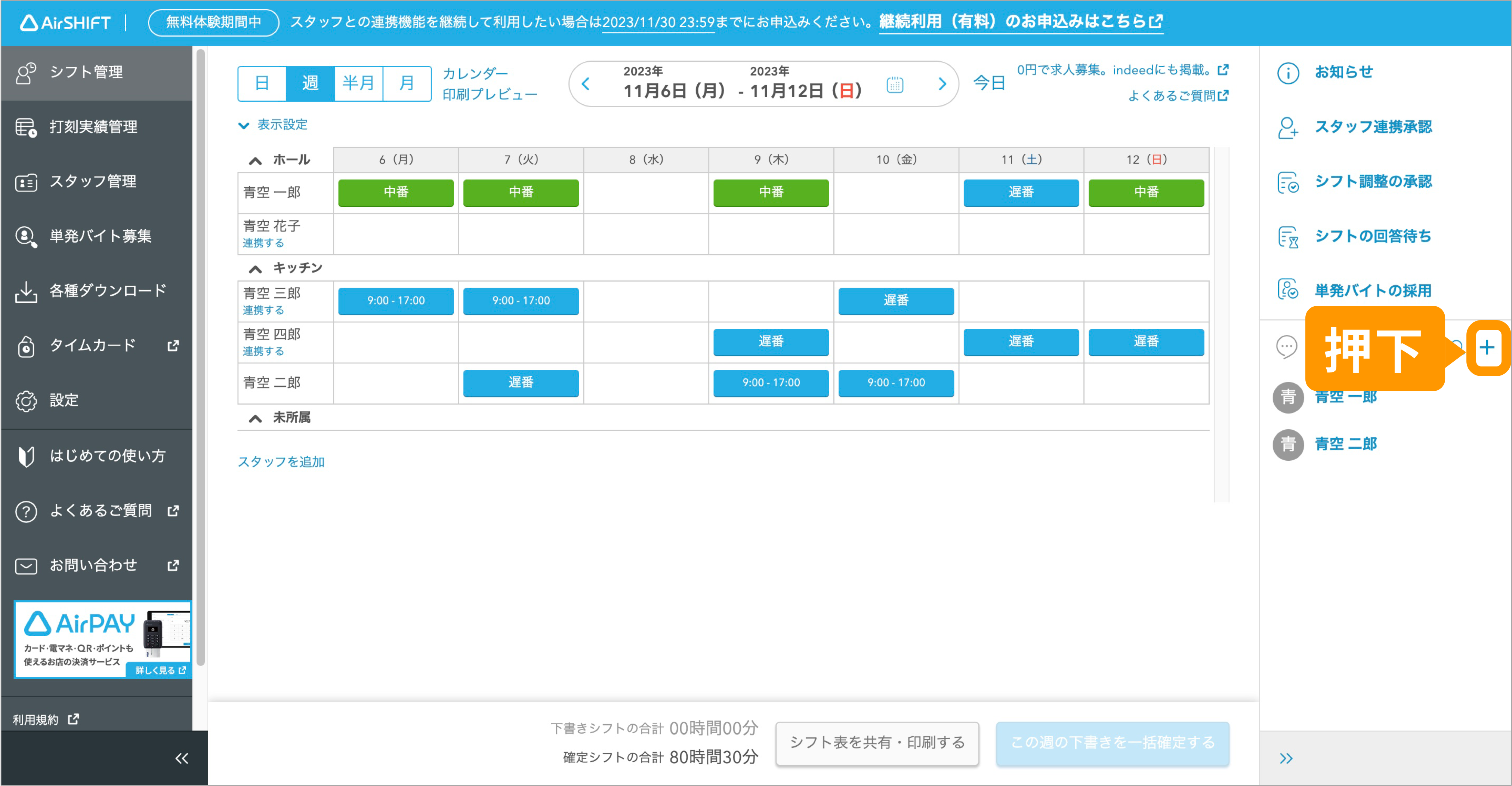This screenshot has width=1512, height=786.
Task: Select 青空 一郎 中番 shift on Monday 6
Action: pos(396,193)
